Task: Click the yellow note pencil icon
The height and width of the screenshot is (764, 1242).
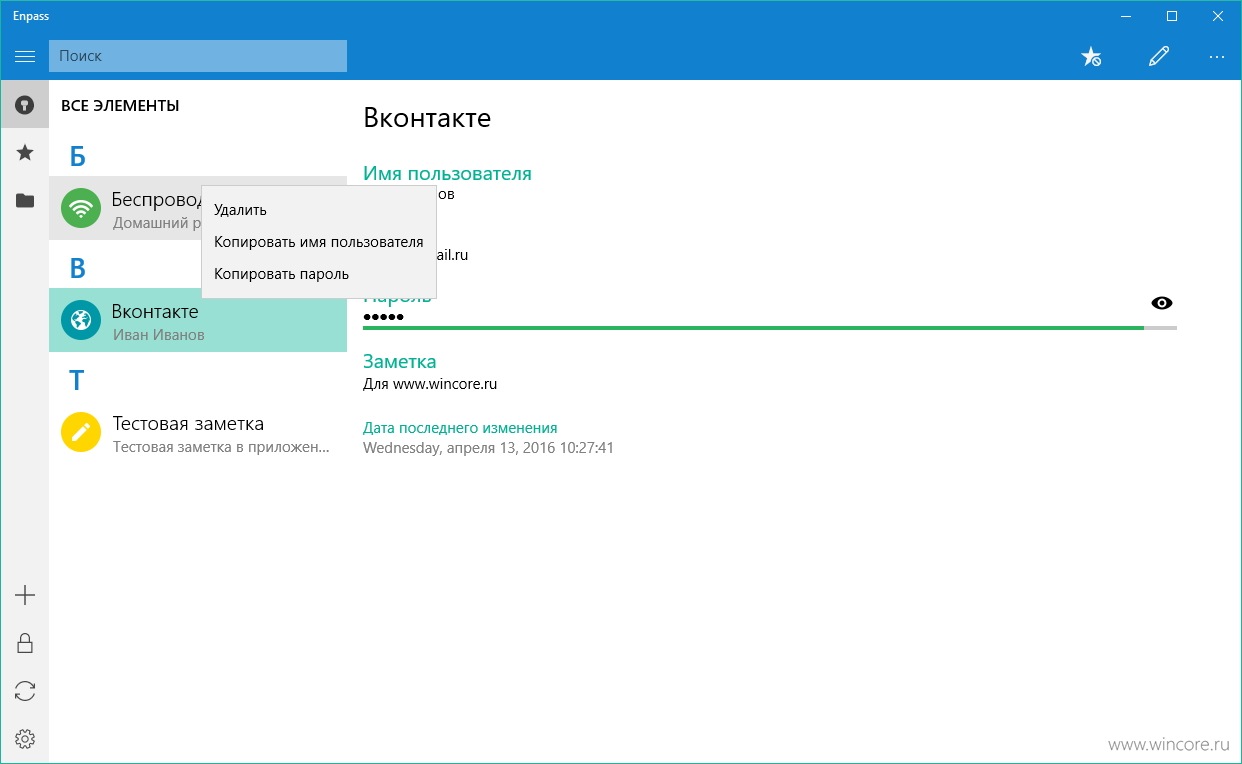Action: point(81,432)
